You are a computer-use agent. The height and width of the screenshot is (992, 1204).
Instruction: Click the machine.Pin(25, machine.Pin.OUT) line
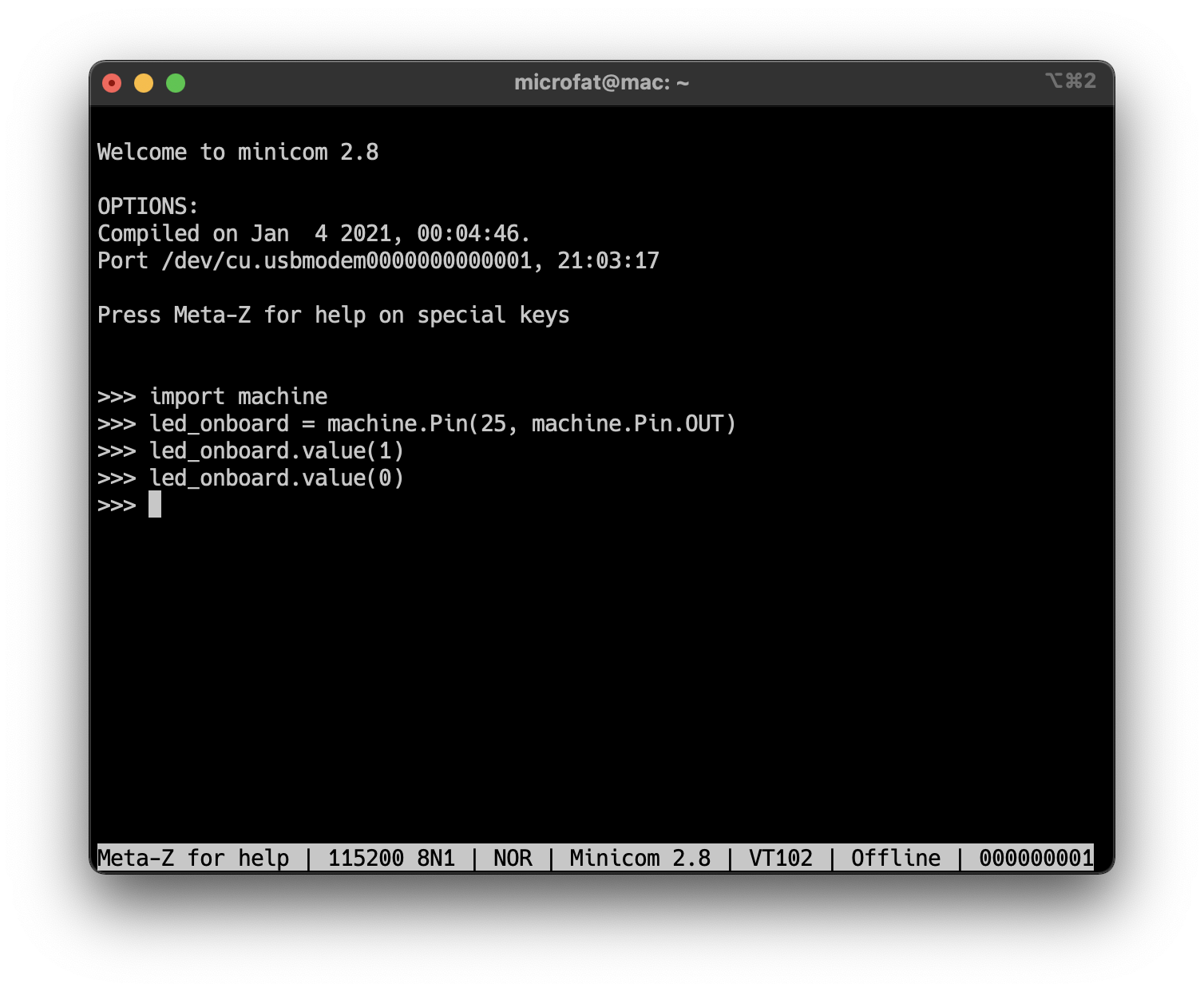[417, 423]
